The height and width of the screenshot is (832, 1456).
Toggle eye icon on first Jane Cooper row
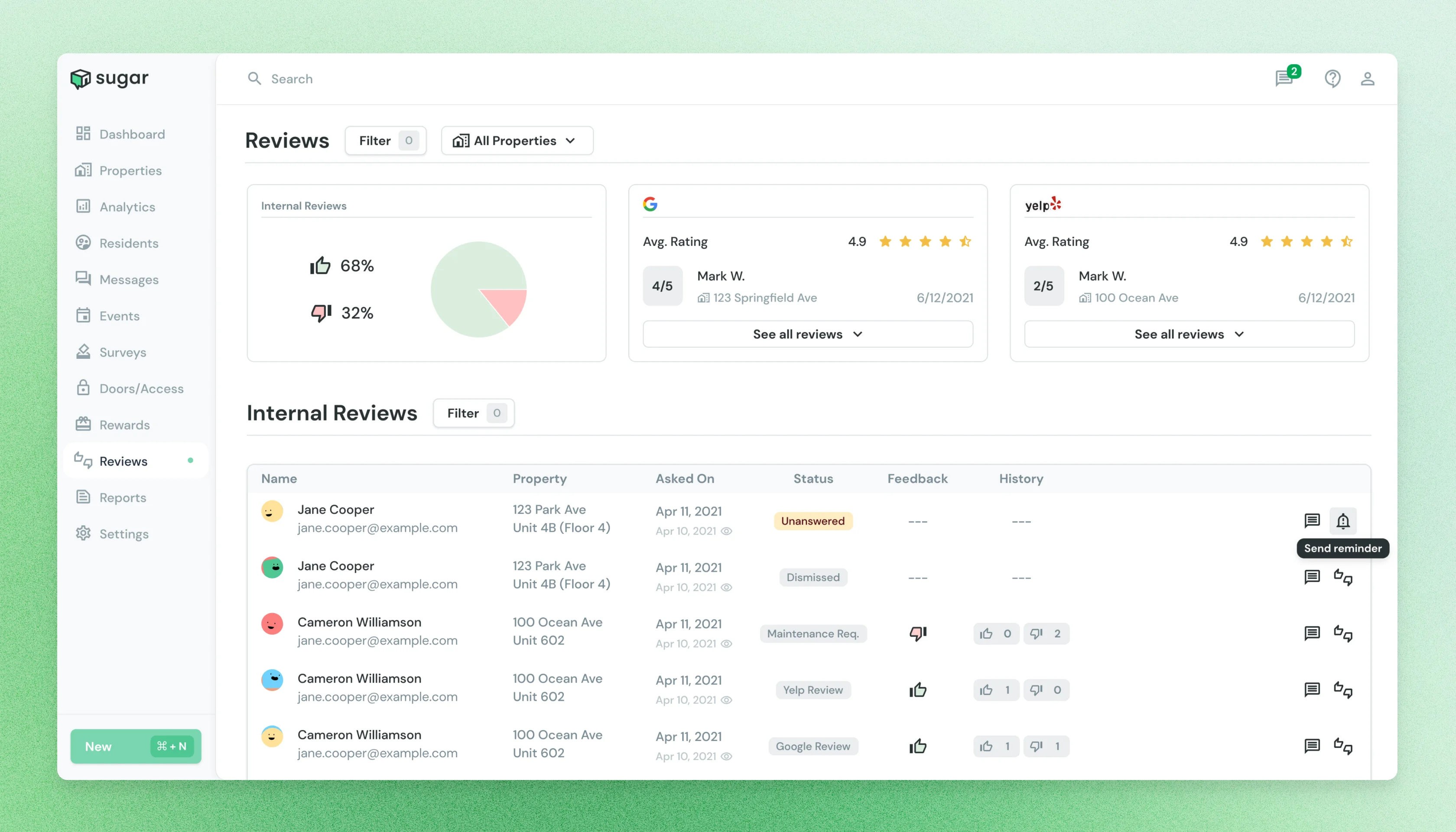(x=726, y=531)
